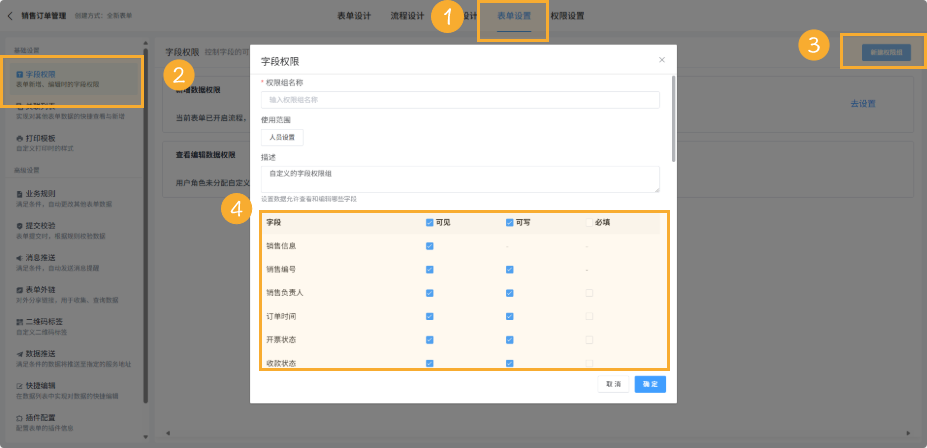Click the dialog's vertical scrollbar thumb
Image resolution: width=927 pixels, height=448 pixels.
[673, 118]
